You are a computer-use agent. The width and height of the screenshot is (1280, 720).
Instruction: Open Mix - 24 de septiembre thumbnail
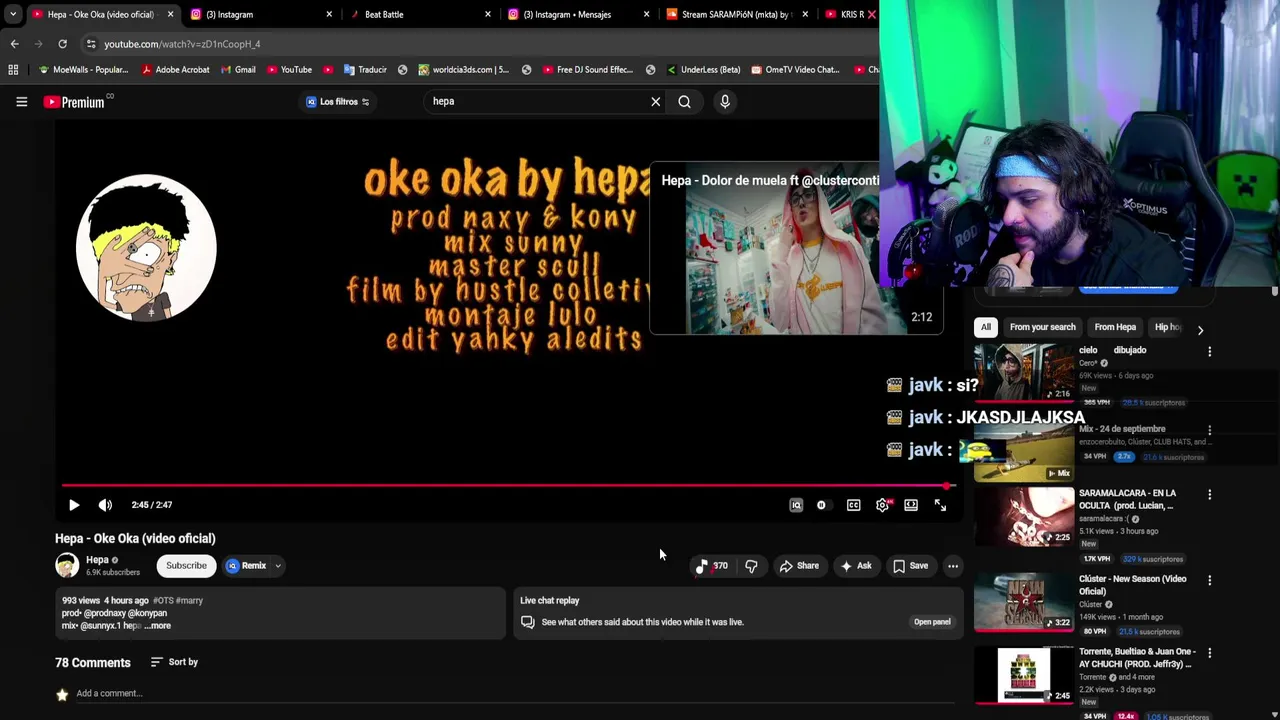(1024, 452)
